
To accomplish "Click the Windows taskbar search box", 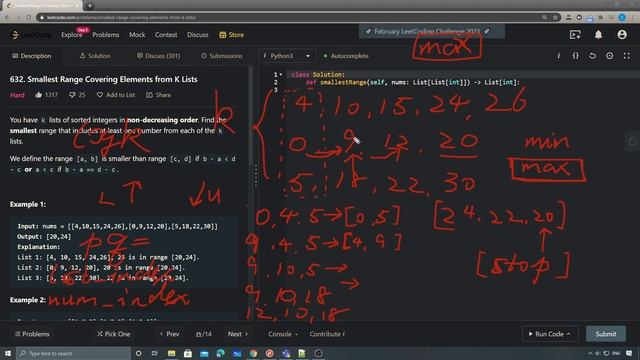I will (73, 353).
